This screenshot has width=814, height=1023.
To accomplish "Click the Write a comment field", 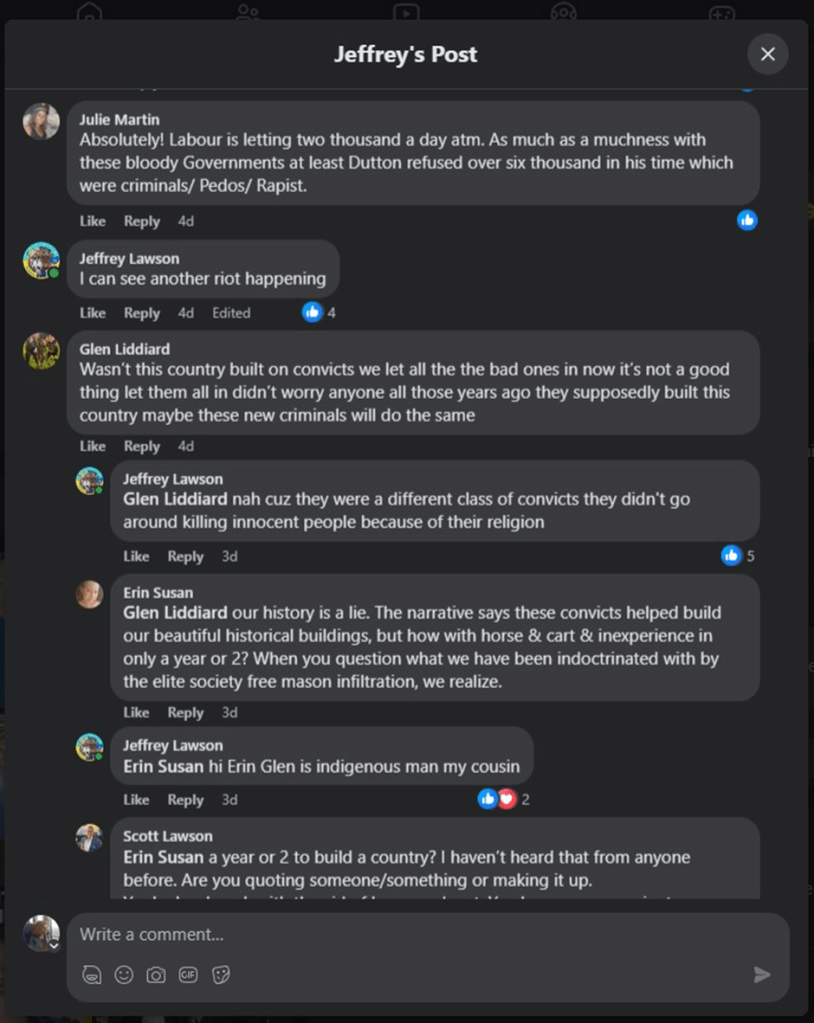I will (400, 934).
